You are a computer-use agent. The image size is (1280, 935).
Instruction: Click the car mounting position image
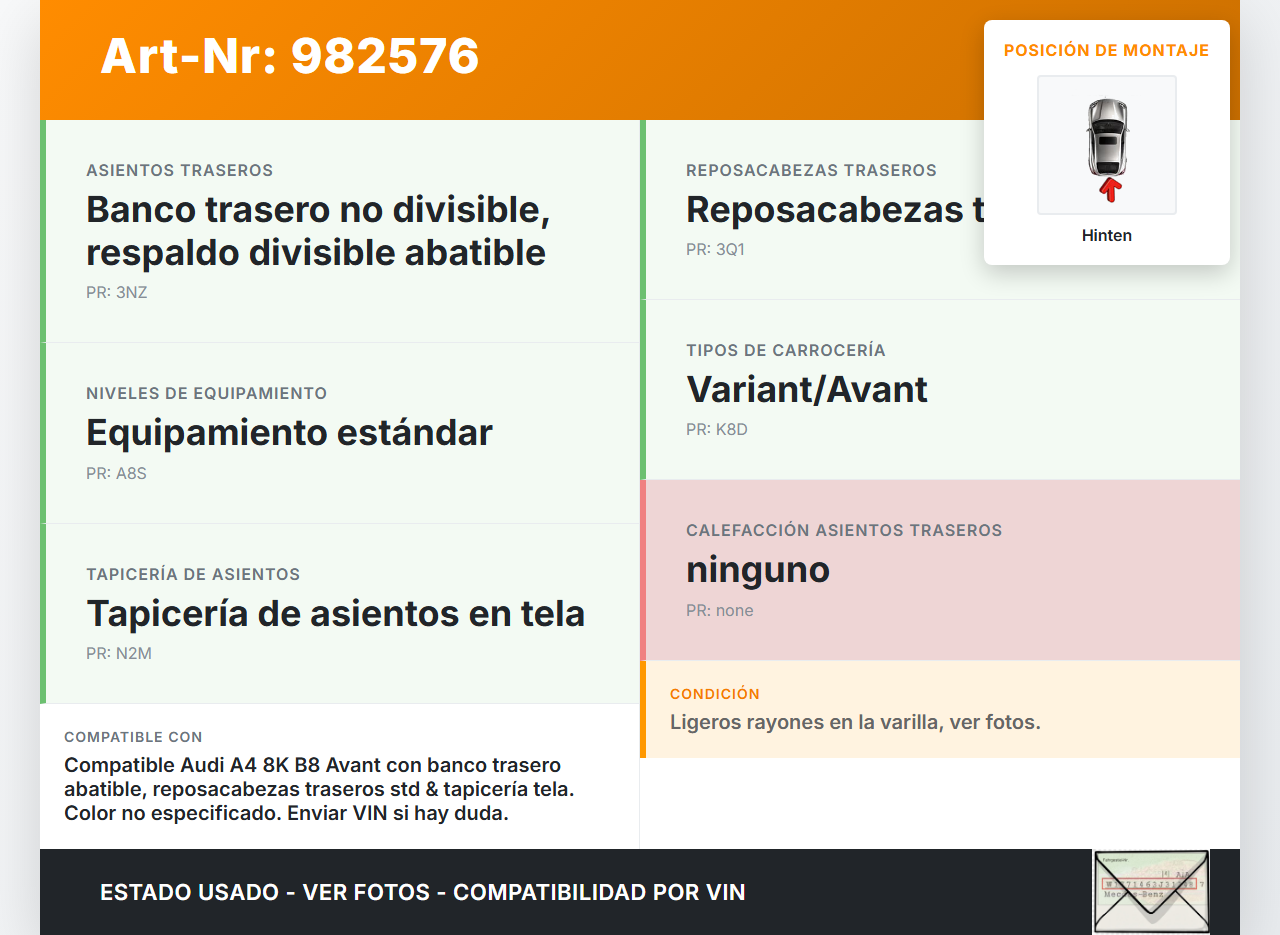coord(1107,145)
